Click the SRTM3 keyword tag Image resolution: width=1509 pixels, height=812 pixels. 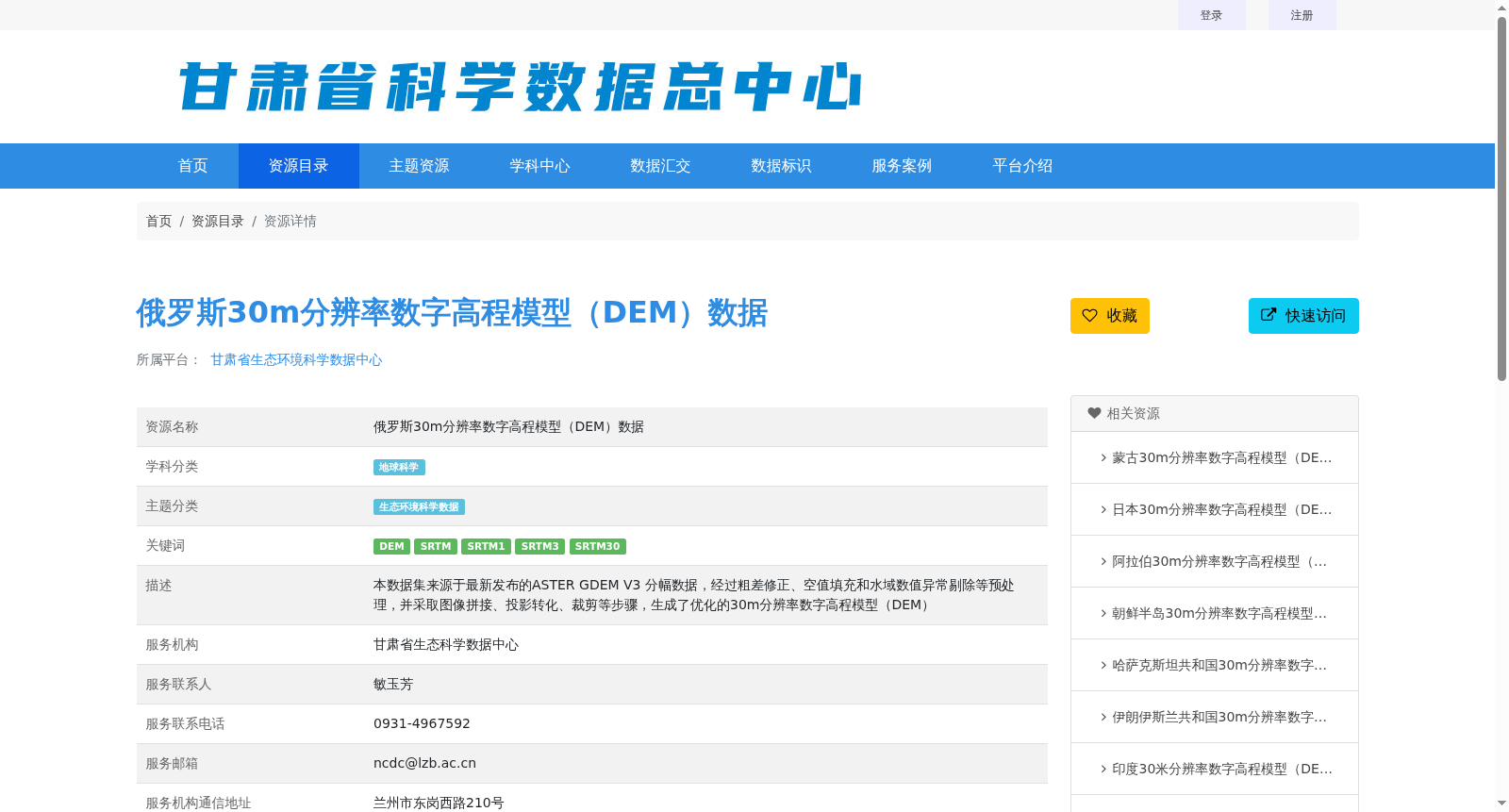(540, 547)
